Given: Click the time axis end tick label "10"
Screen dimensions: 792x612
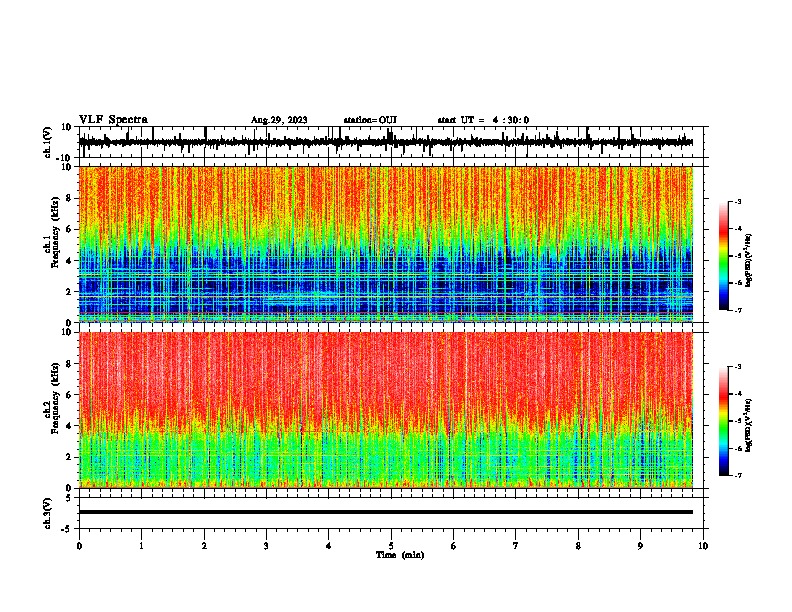Looking at the screenshot, I should tap(703, 546).
